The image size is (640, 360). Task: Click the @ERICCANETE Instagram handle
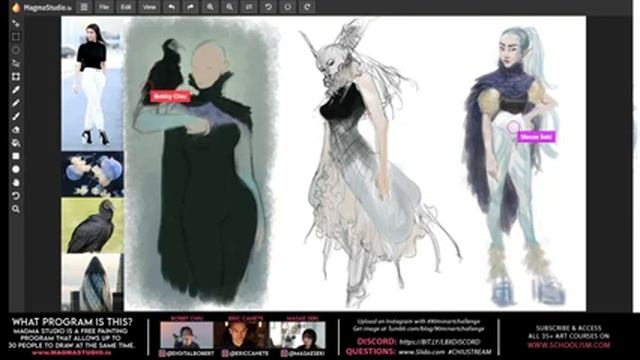pyautogui.click(x=246, y=353)
